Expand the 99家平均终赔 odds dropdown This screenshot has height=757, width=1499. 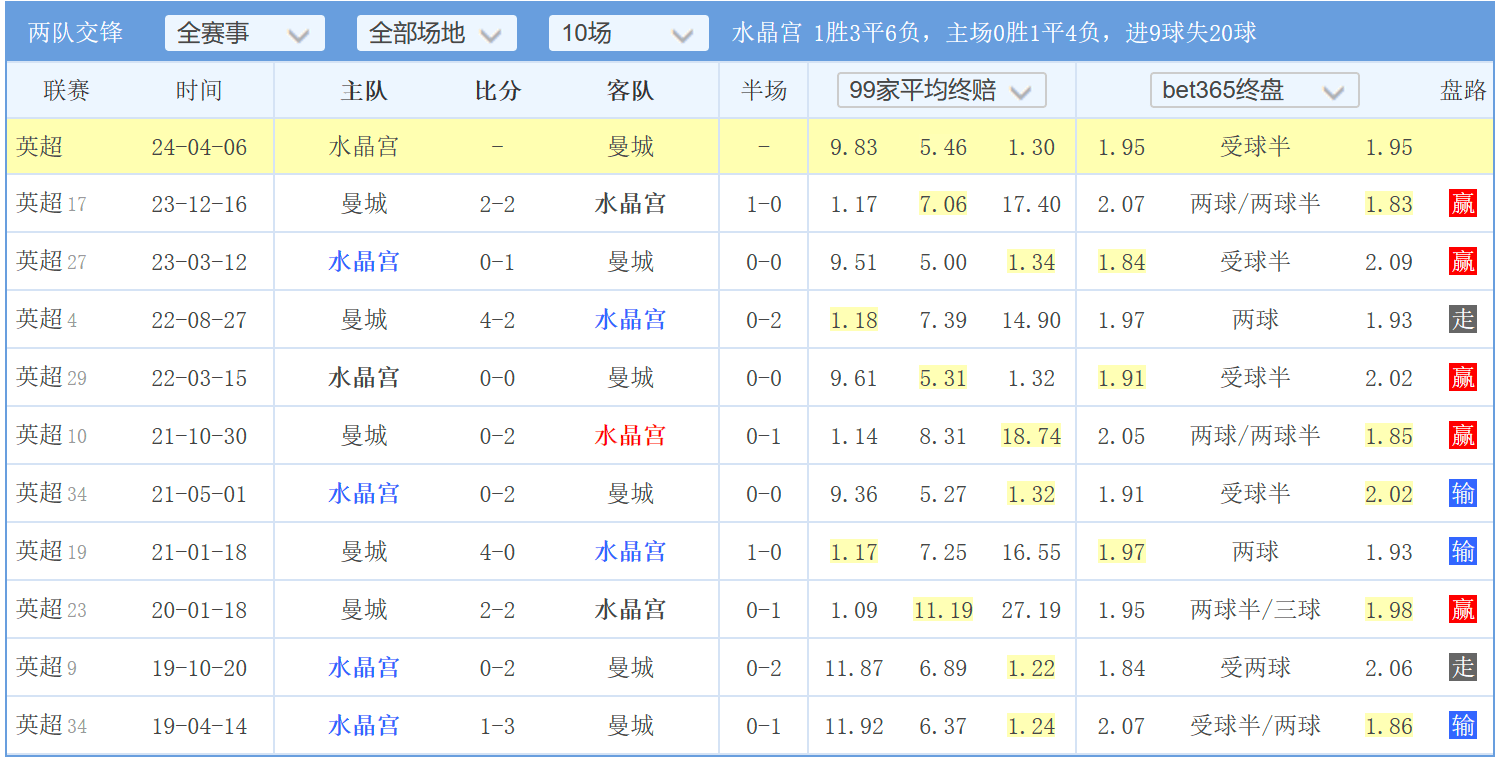(x=941, y=91)
